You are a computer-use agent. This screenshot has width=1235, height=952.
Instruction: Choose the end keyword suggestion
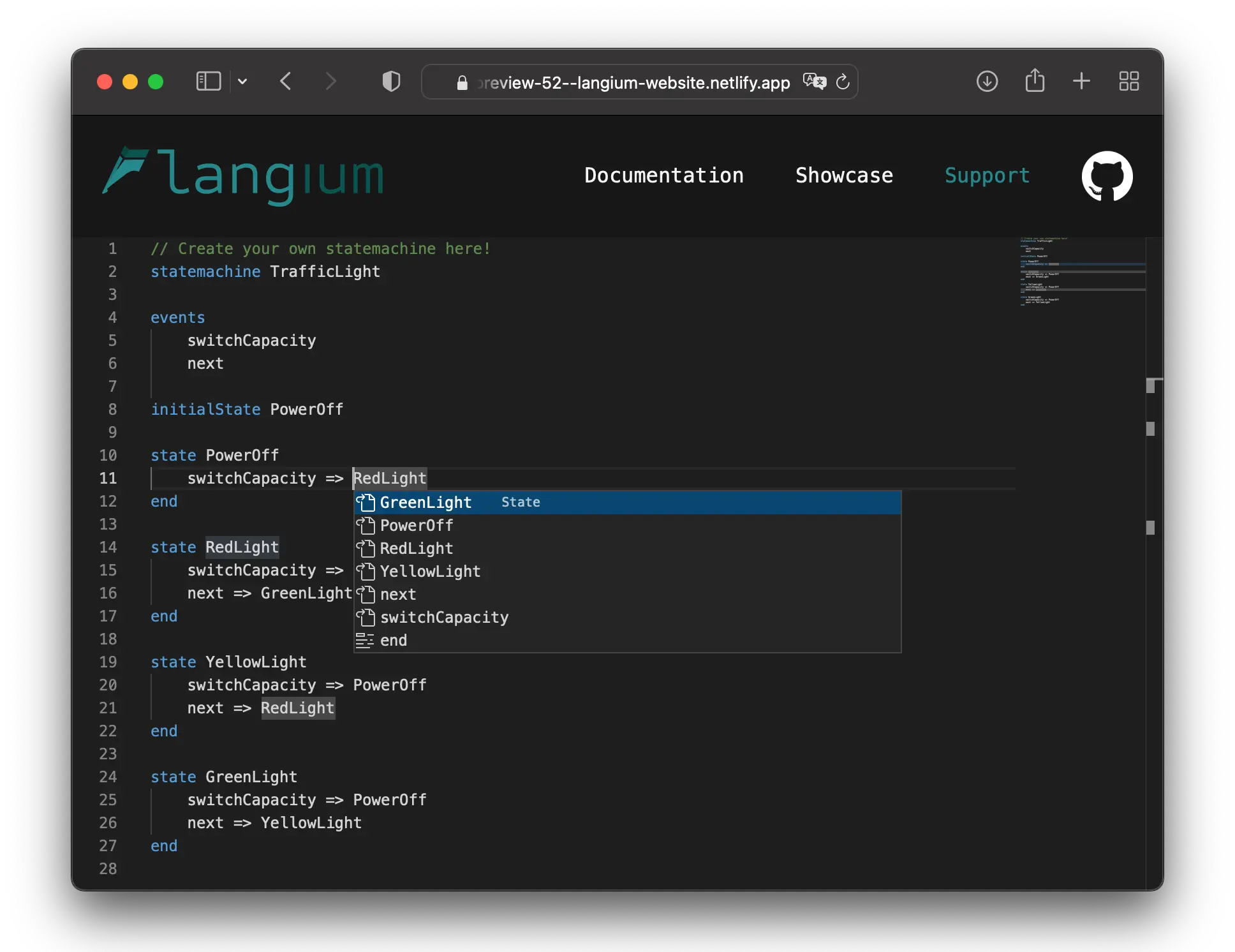tap(628, 641)
